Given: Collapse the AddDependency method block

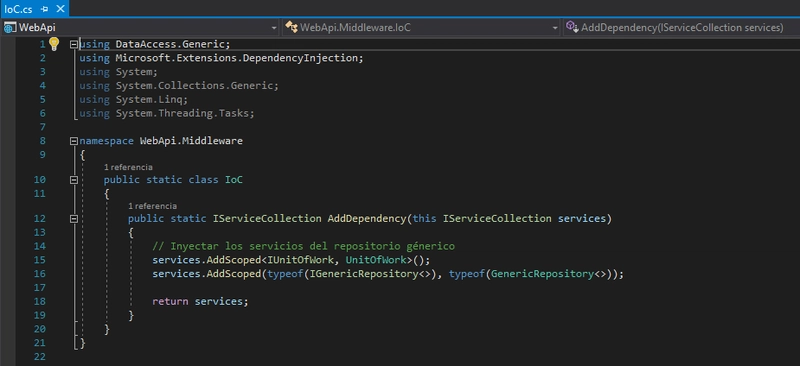Looking at the screenshot, I should tap(74, 218).
